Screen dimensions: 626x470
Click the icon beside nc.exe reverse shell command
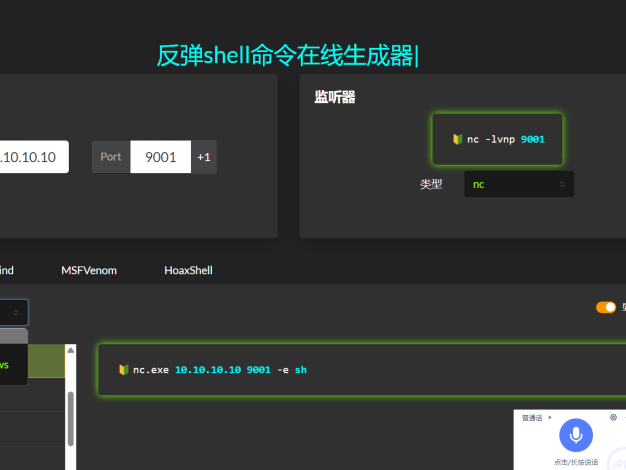[124, 370]
